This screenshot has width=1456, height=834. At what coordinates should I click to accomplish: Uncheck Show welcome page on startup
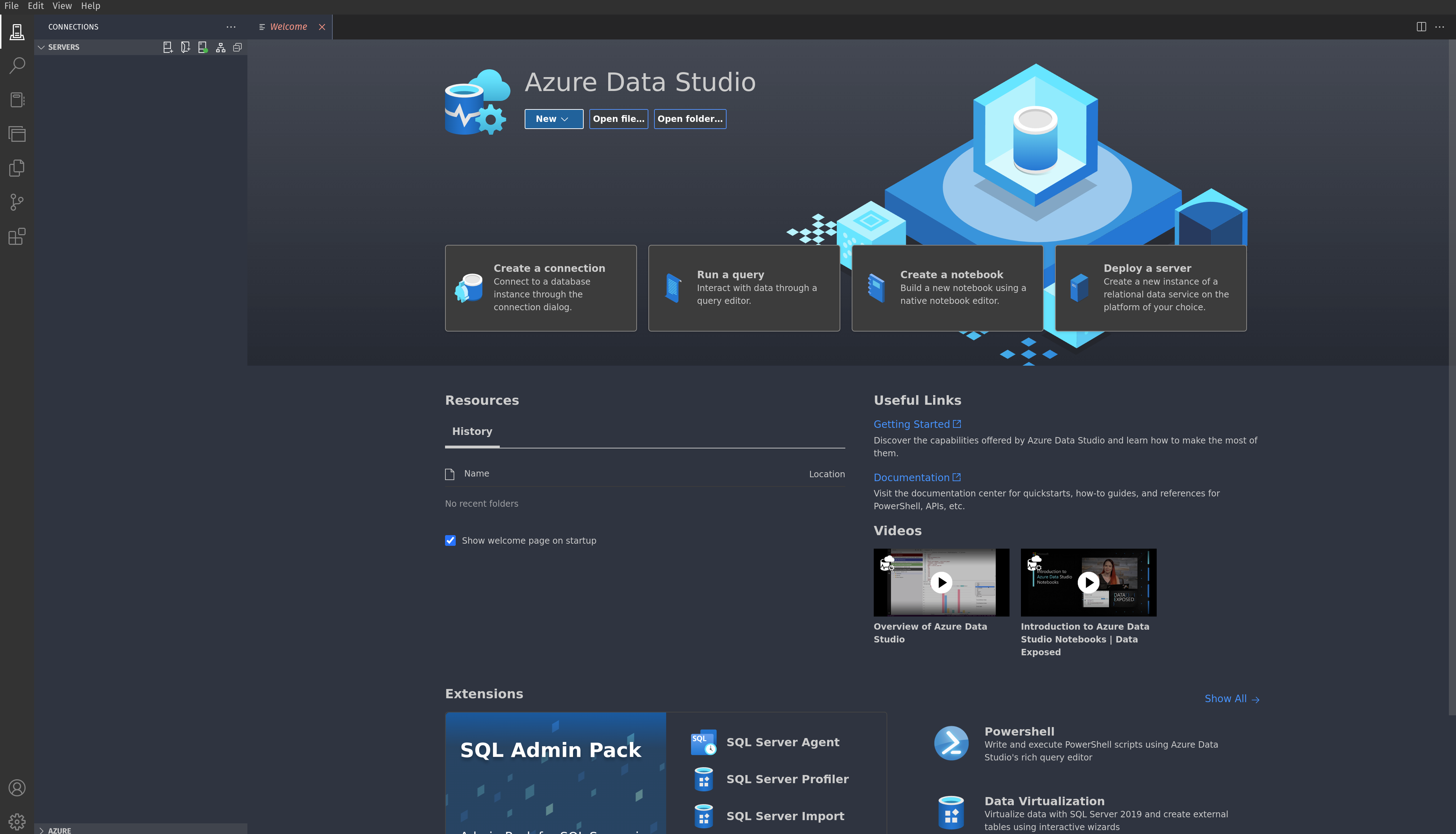(x=450, y=541)
